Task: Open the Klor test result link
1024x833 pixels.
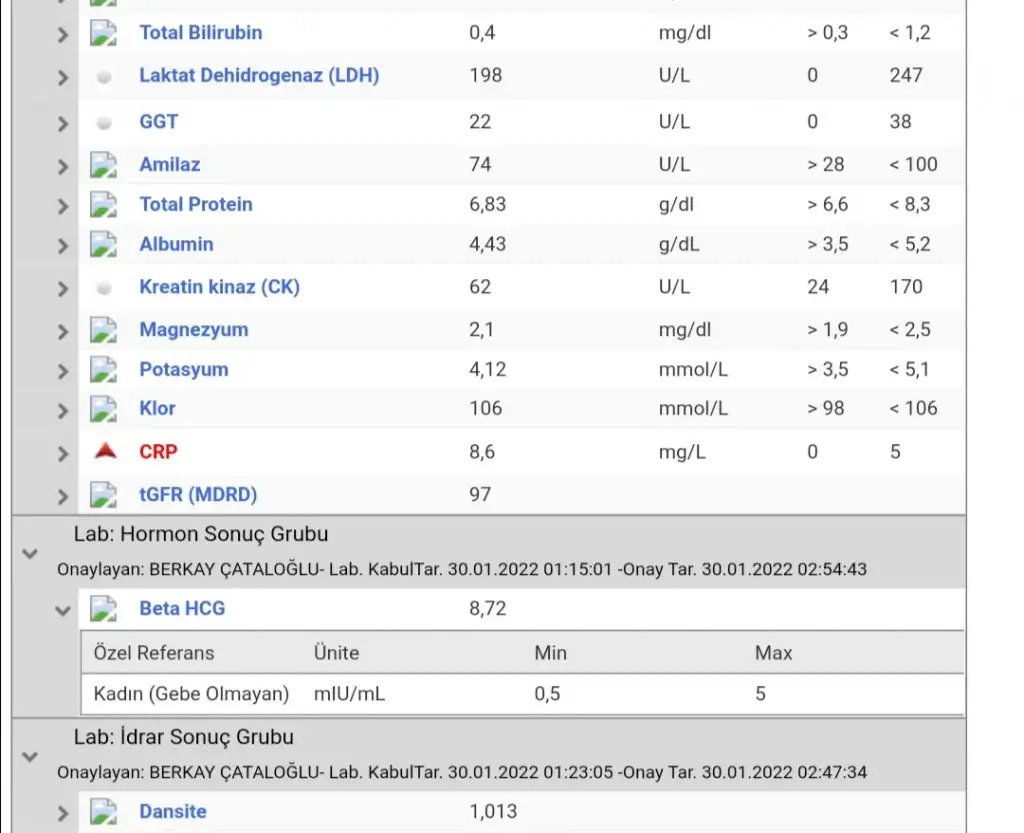Action: pyautogui.click(x=157, y=408)
